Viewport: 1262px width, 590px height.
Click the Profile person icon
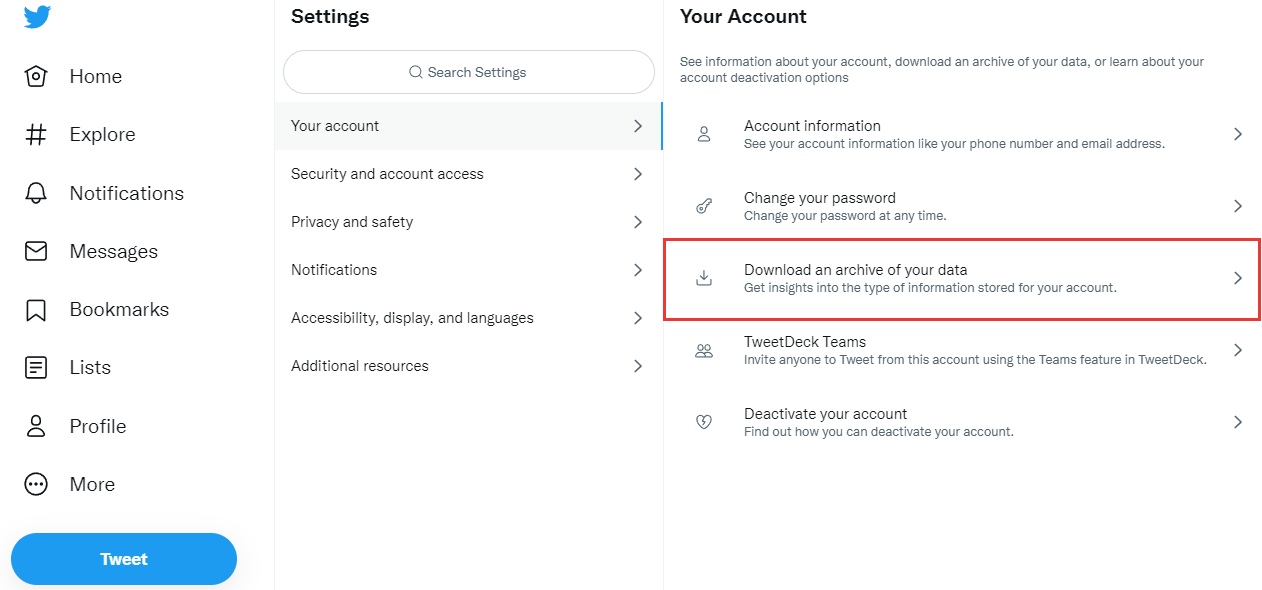[x=35, y=425]
